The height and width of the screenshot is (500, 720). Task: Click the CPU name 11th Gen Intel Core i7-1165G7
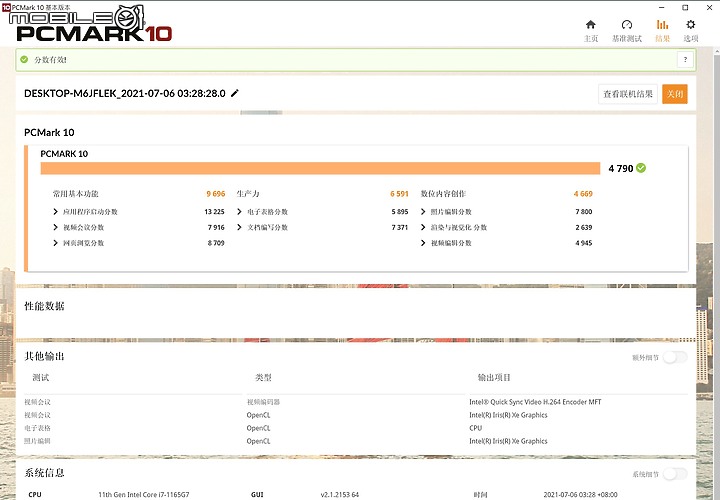point(144,494)
